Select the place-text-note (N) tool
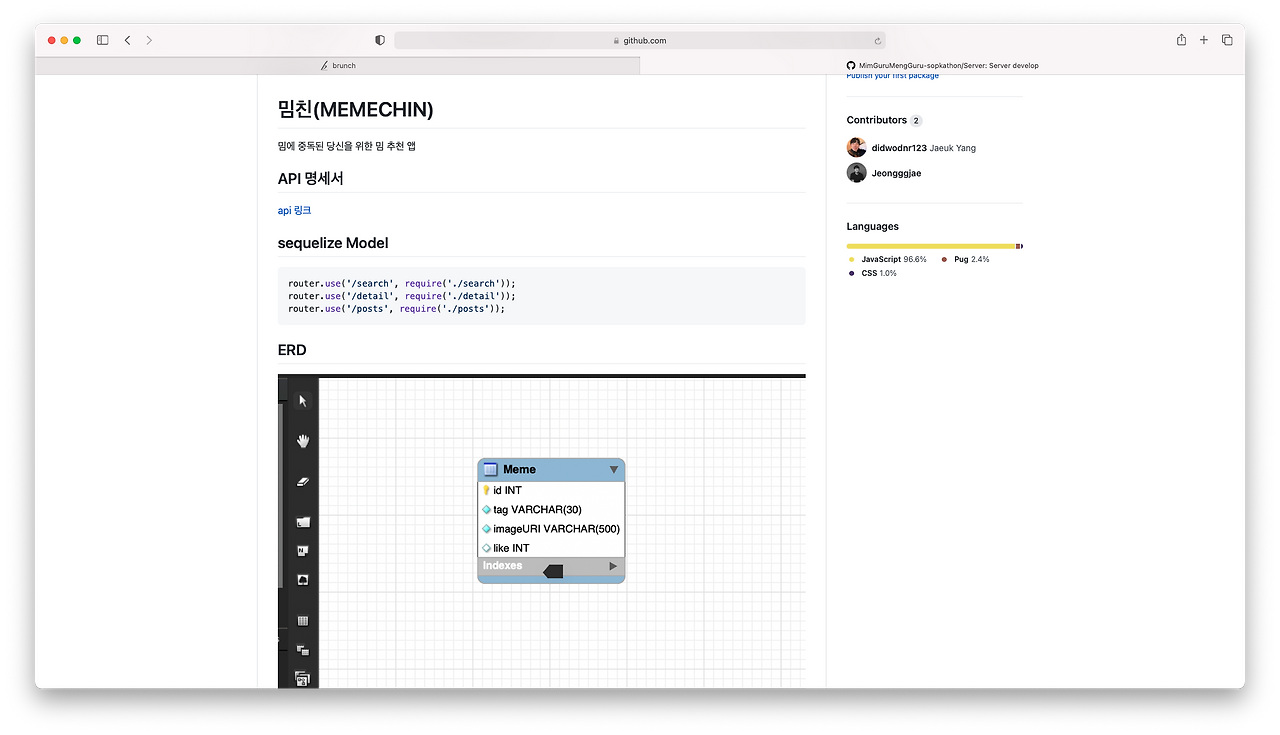1280x735 pixels. pyautogui.click(x=303, y=550)
